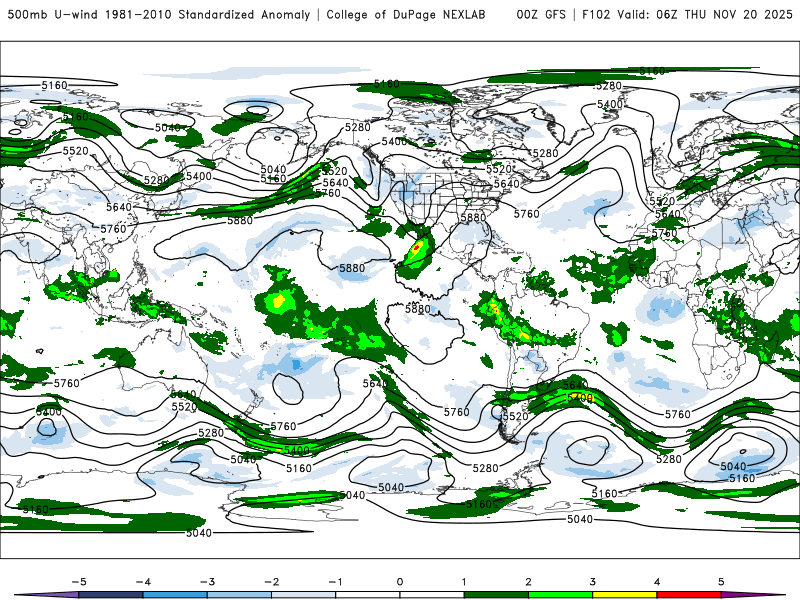Click the red 4 to 5 legend segment
The image size is (800, 600).
[689, 595]
